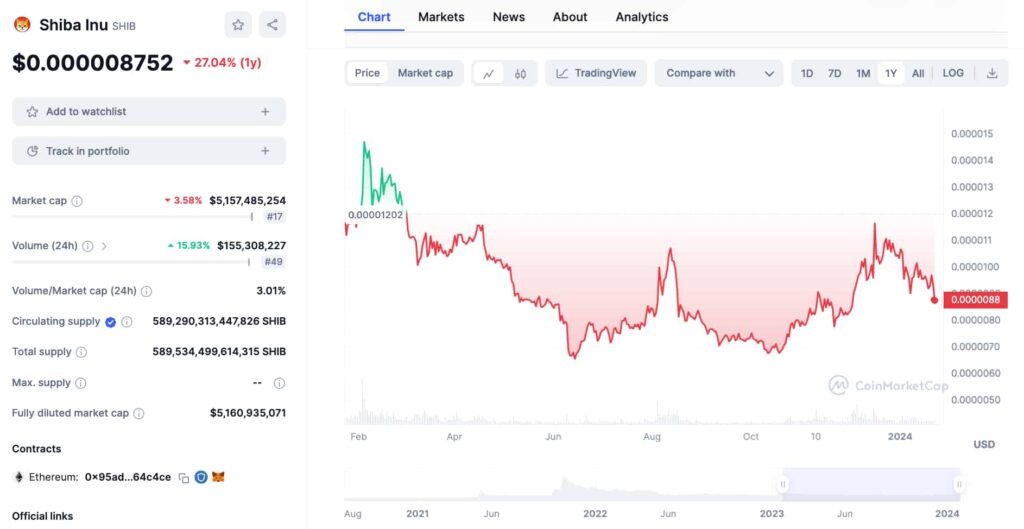The image size is (1024, 529).
Task: Toggle the Market cap chart mode
Action: [425, 73]
